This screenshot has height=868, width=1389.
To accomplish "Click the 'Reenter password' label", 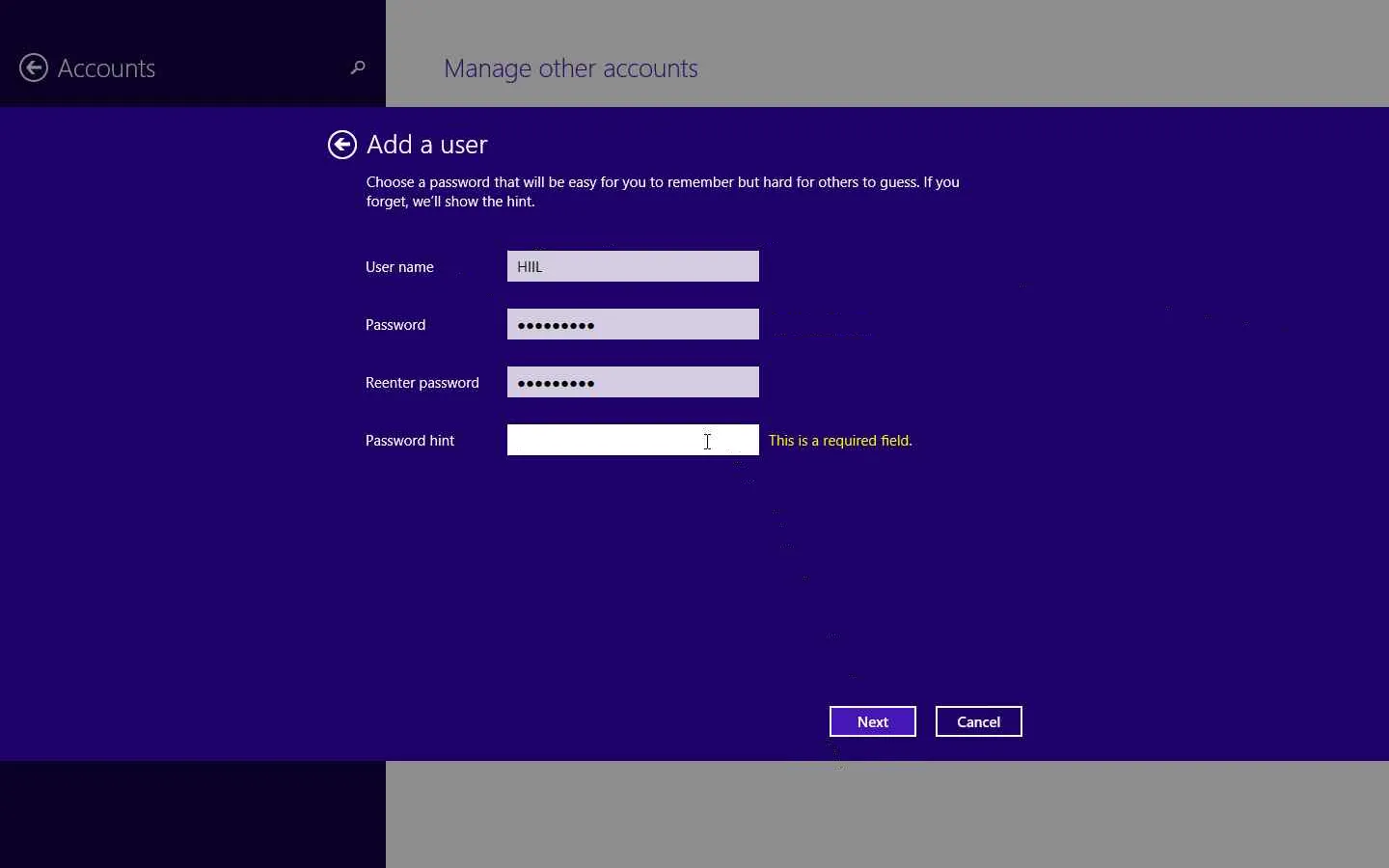I will coord(422,383).
